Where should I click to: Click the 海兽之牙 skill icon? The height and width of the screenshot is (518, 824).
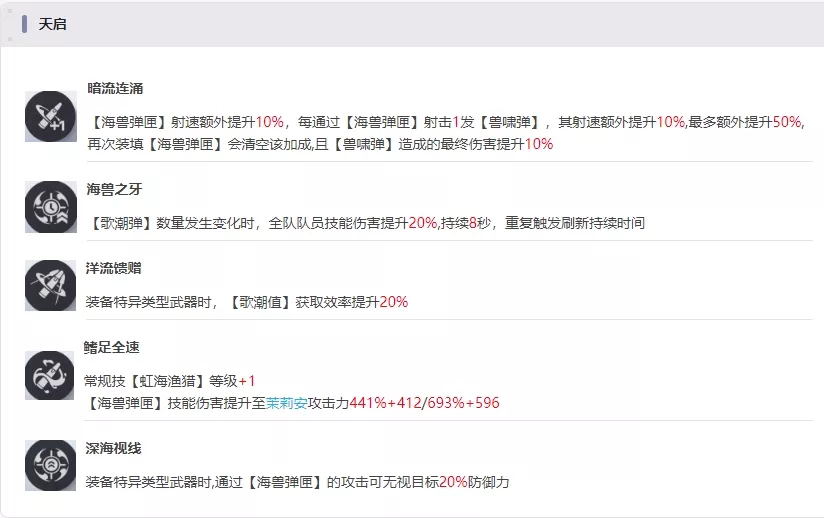[50, 207]
